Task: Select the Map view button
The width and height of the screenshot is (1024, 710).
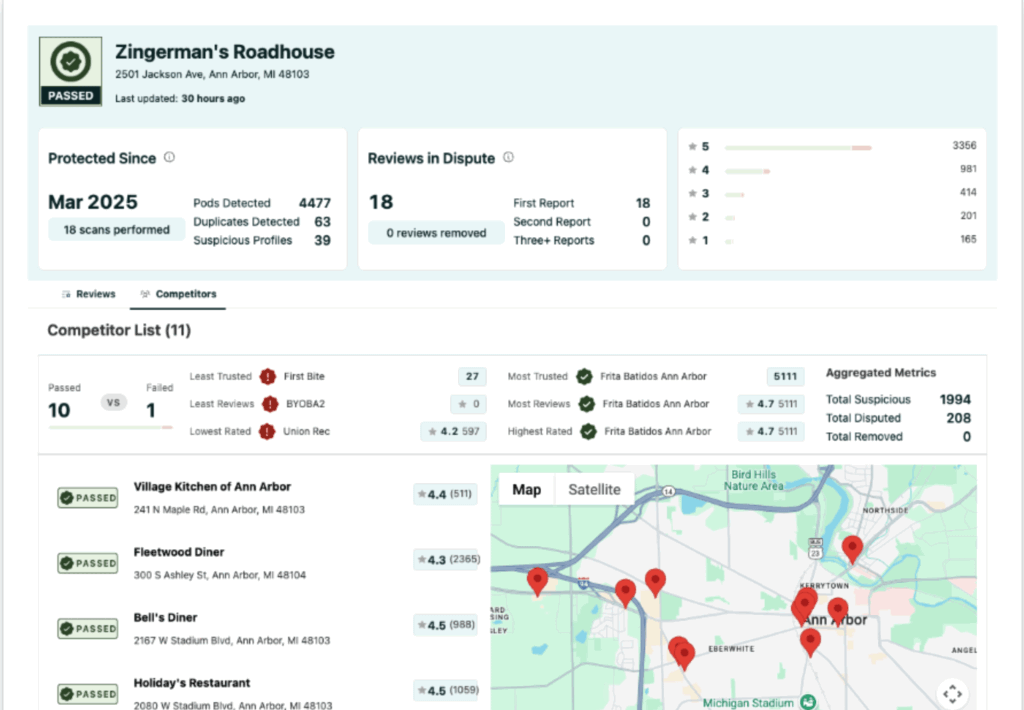Action: click(526, 490)
